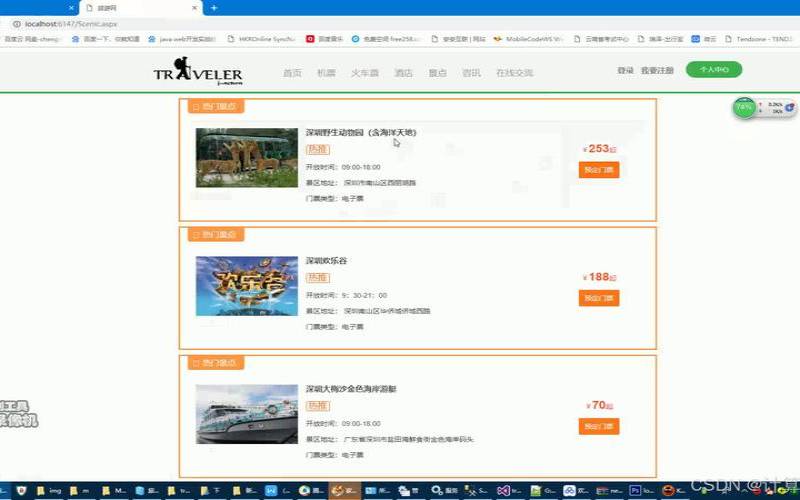The height and width of the screenshot is (500, 800).
Task: Open the green 个人中心 button
Action: point(714,69)
